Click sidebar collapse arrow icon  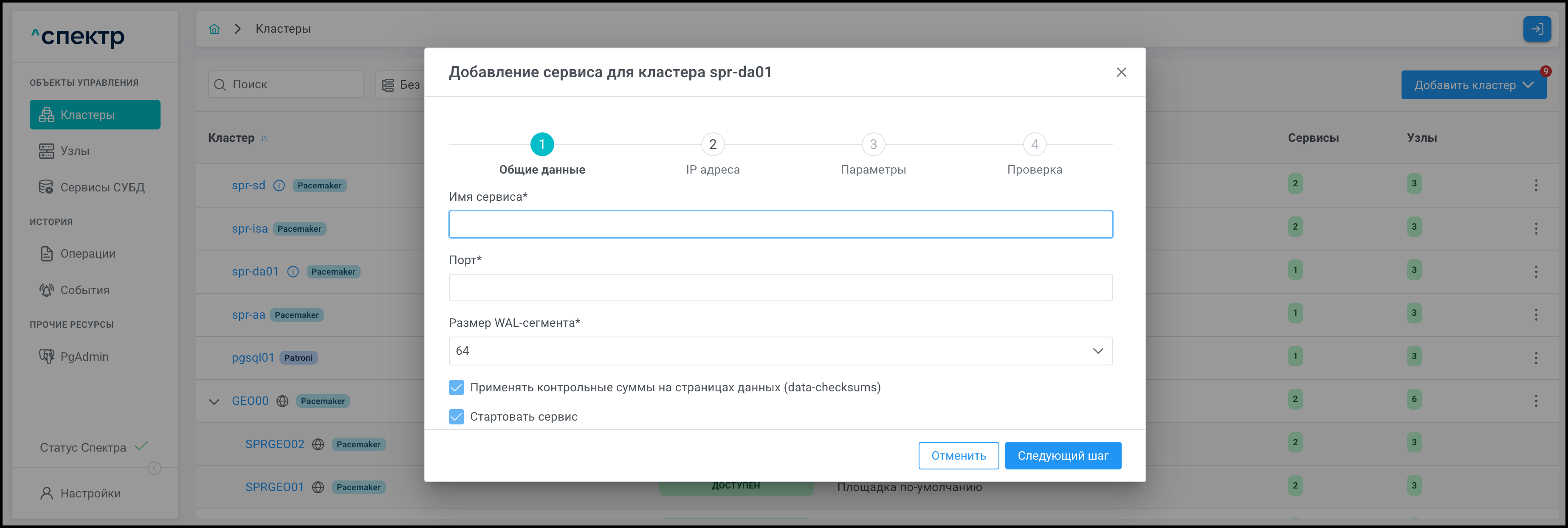(155, 468)
